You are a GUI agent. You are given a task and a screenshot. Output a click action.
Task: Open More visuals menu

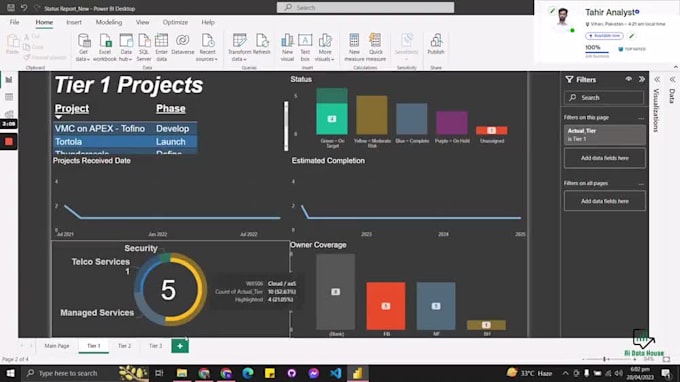[325, 47]
